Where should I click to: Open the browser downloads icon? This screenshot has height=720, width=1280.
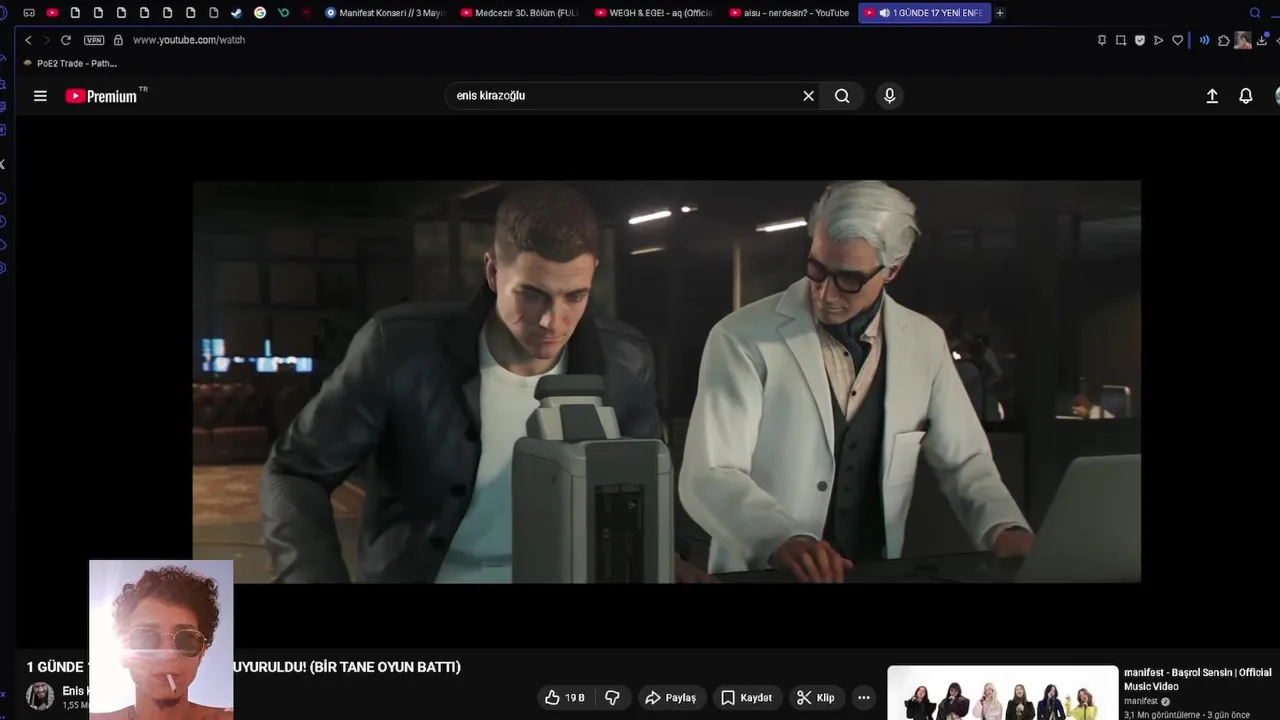coord(1263,40)
